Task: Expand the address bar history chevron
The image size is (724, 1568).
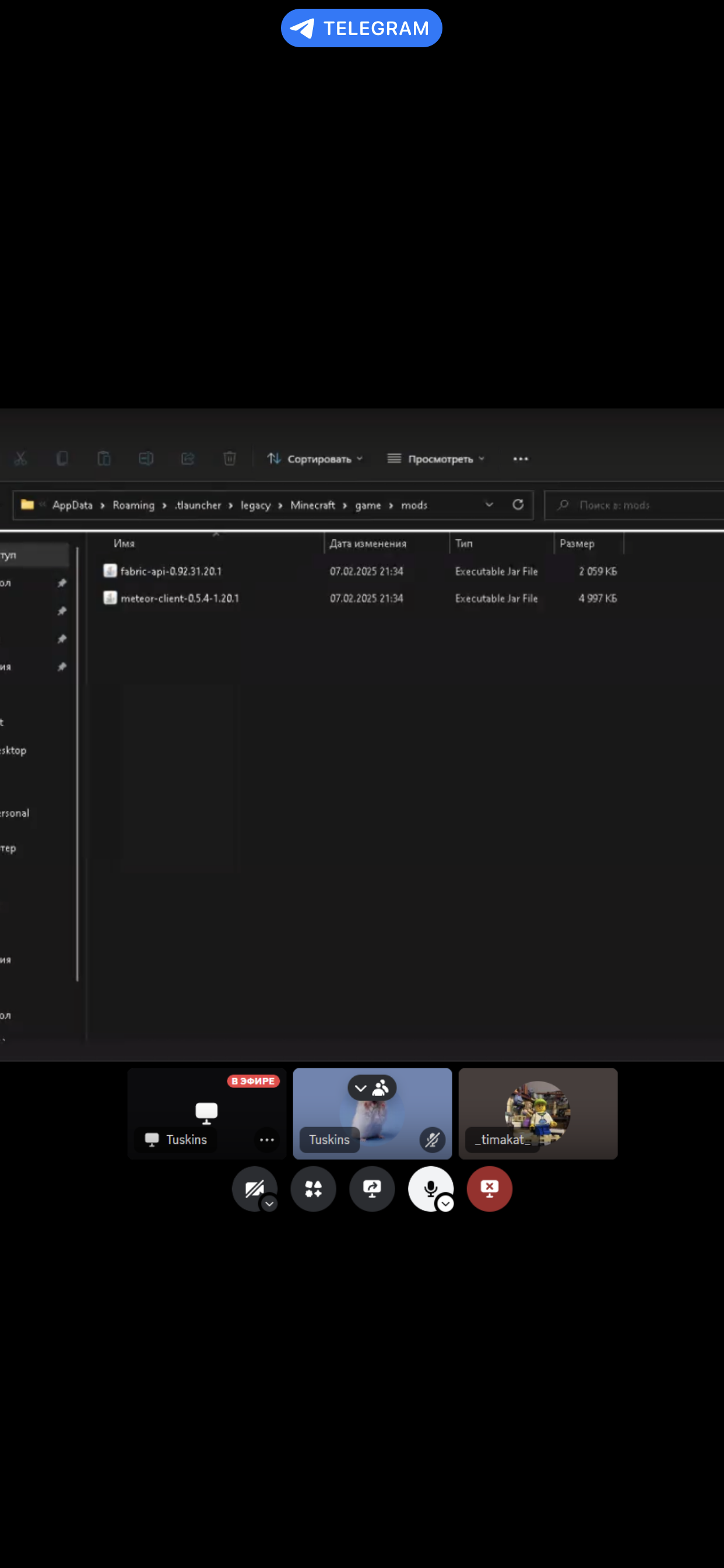Action: 489,505
